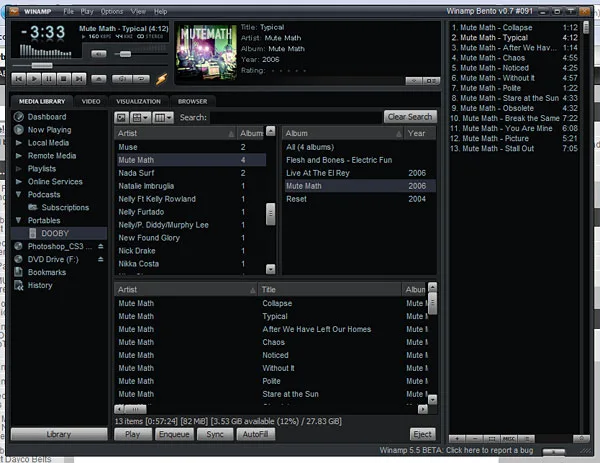Toggle the mute speaker button
600x463 pixels.
pyautogui.click(x=99, y=54)
